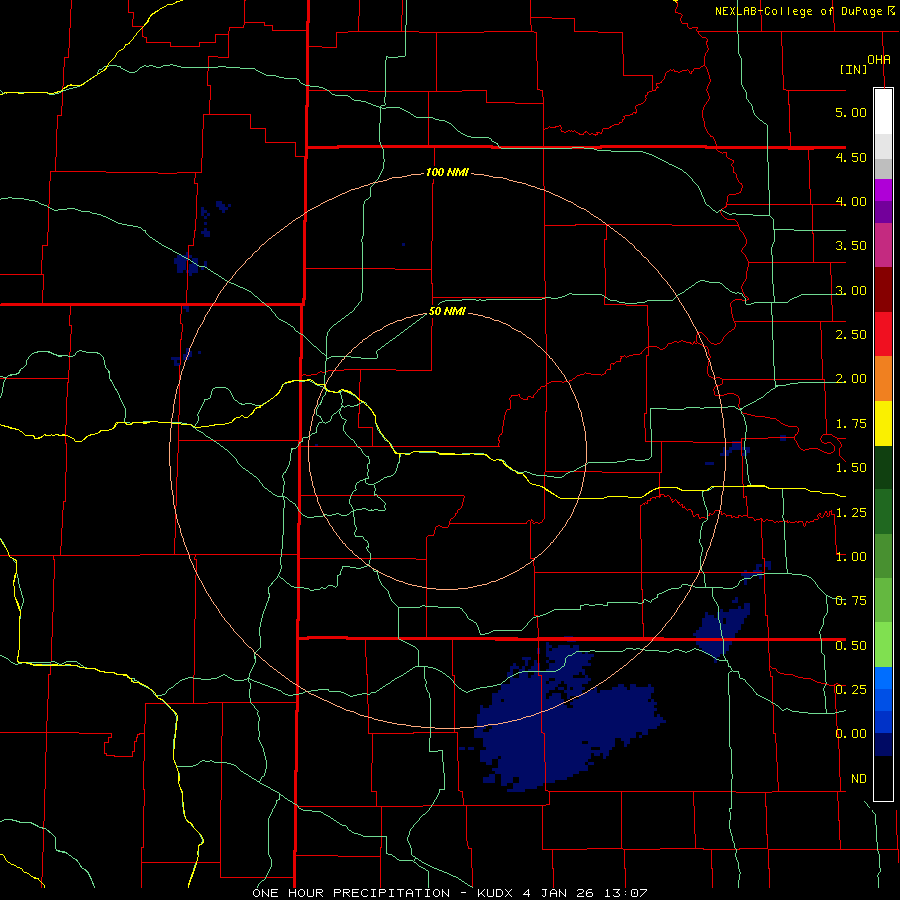The height and width of the screenshot is (900, 900).
Task: Select the dark red legend swatch beside 3.00
Action: point(883,290)
